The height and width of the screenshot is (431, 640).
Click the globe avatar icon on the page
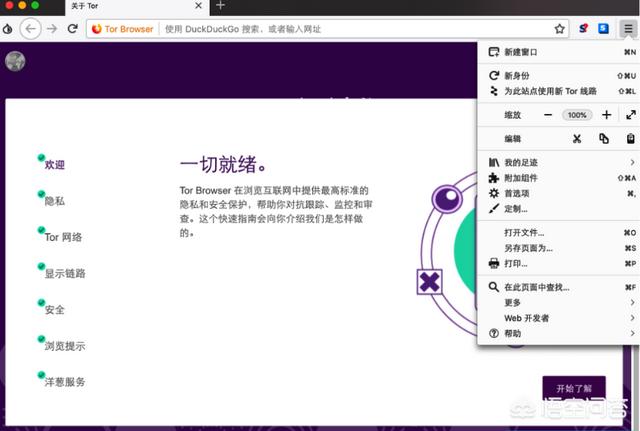coord(15,61)
